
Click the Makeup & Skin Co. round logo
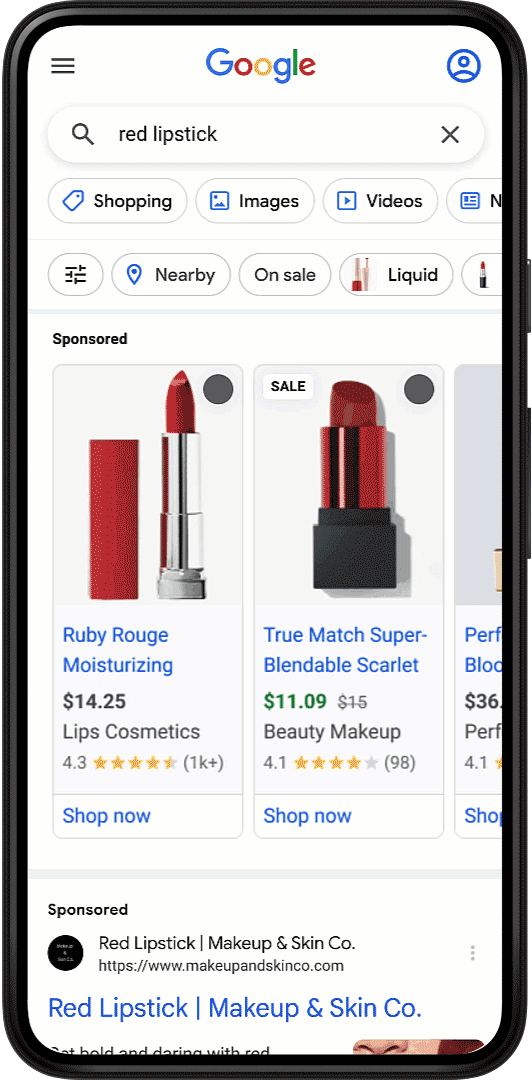(x=65, y=953)
